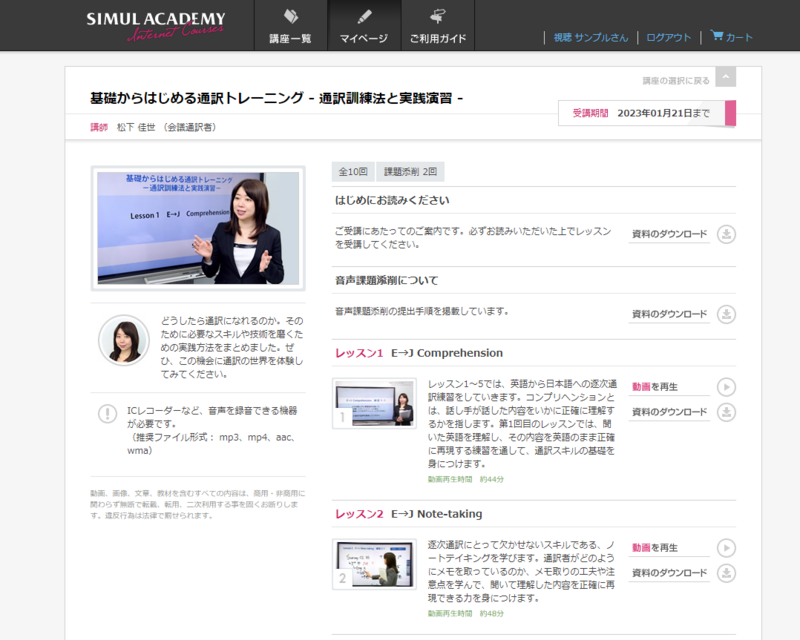Click the レッスン1 E→J Comprehension heading
The image size is (800, 640).
[x=419, y=353]
